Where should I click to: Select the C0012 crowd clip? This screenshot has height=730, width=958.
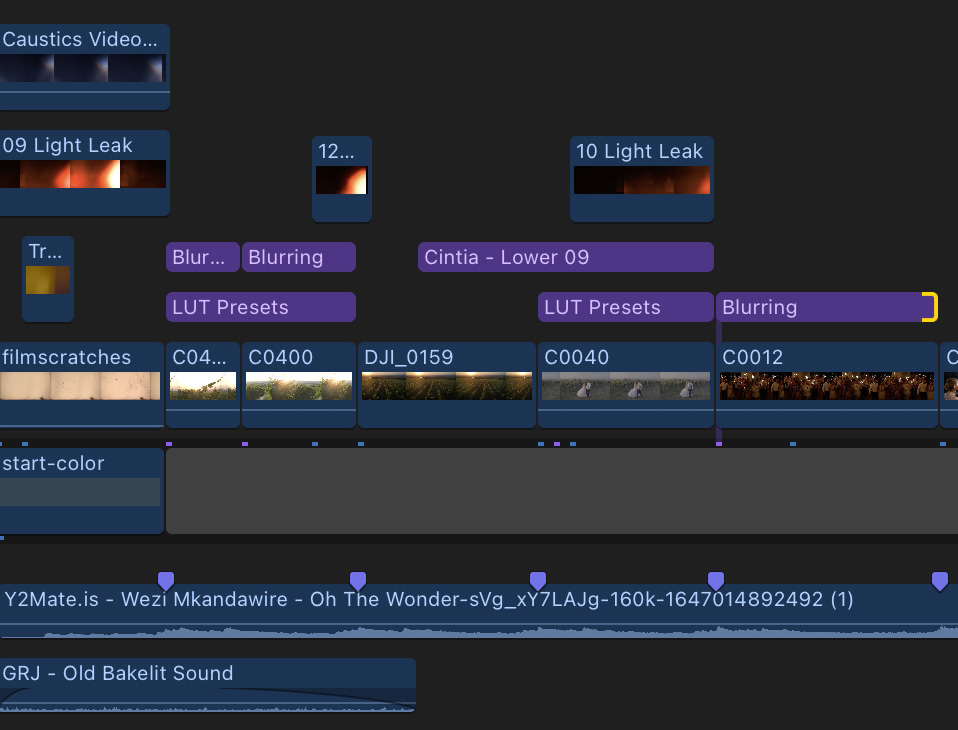click(827, 385)
